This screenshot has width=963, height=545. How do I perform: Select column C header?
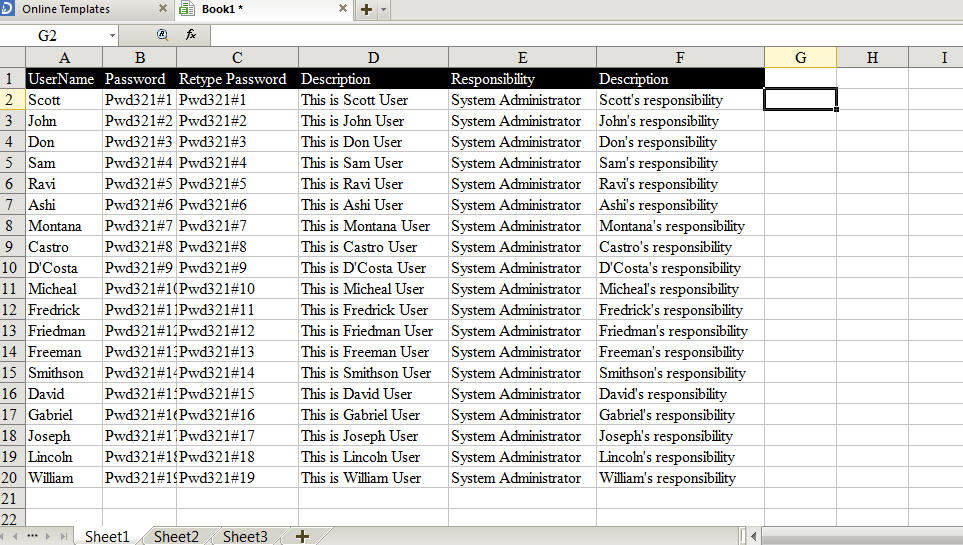click(237, 58)
